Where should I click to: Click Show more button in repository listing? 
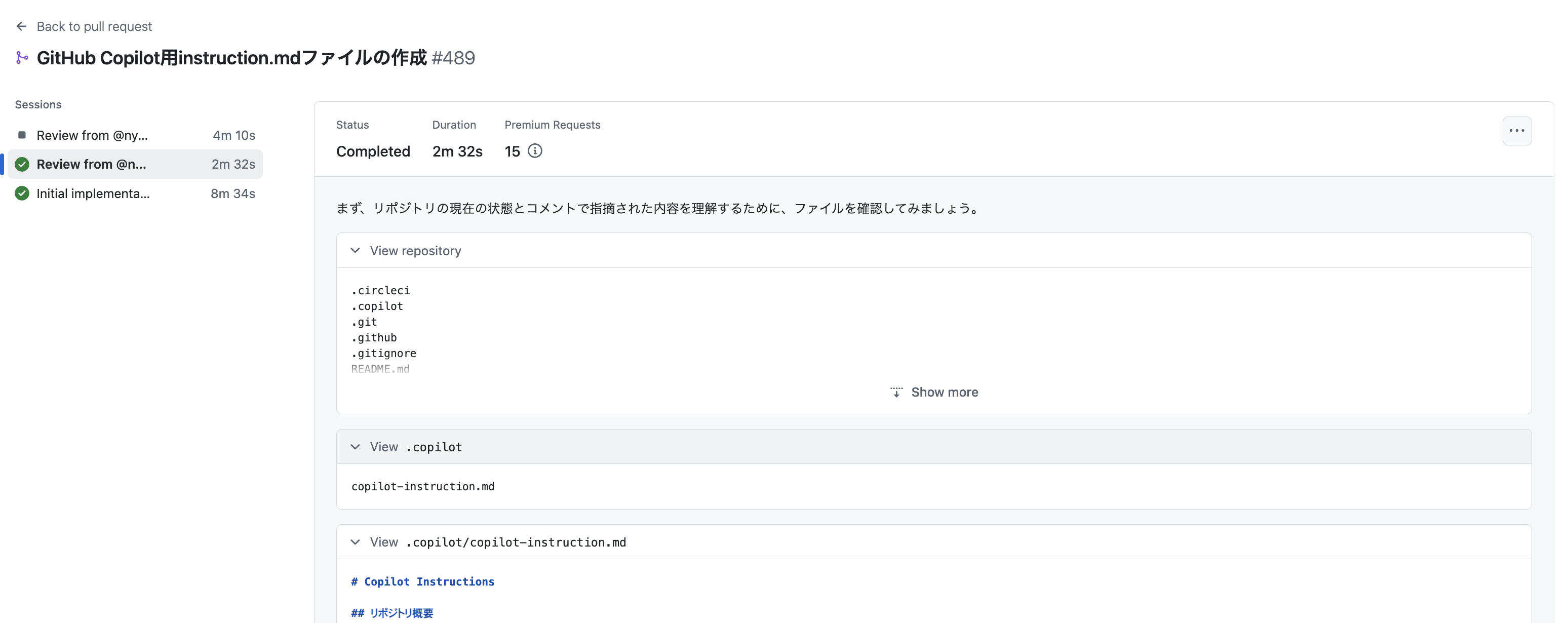[944, 392]
